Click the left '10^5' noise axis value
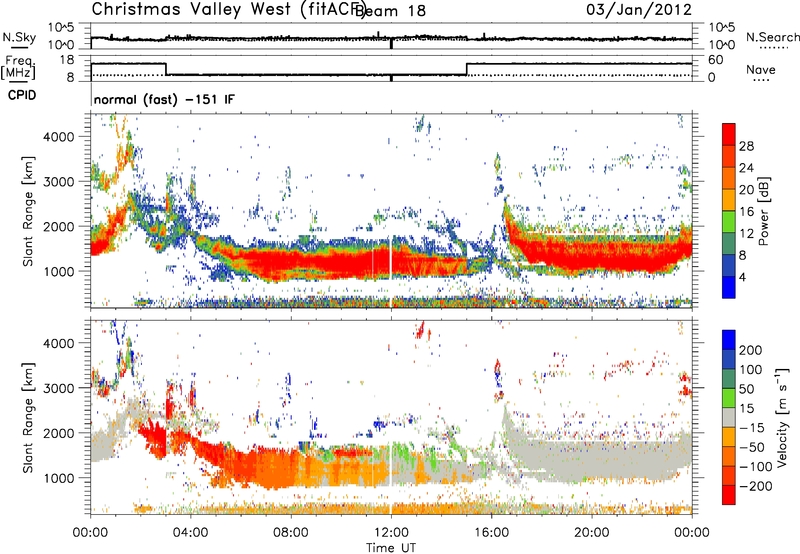This screenshot has width=800, height=554. (x=61, y=28)
